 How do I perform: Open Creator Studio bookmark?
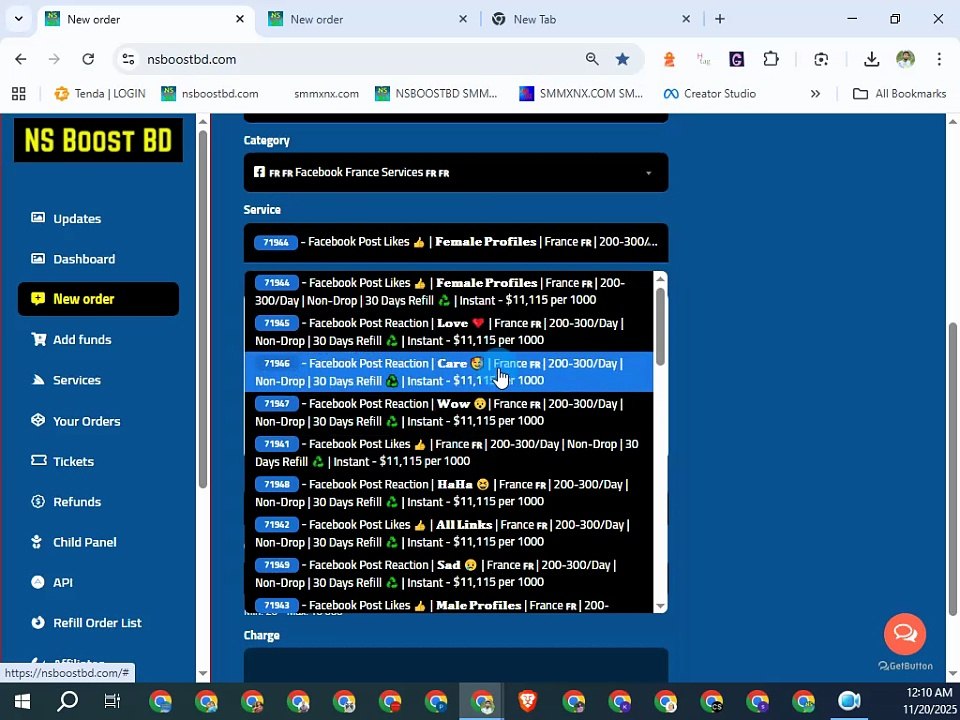click(710, 94)
